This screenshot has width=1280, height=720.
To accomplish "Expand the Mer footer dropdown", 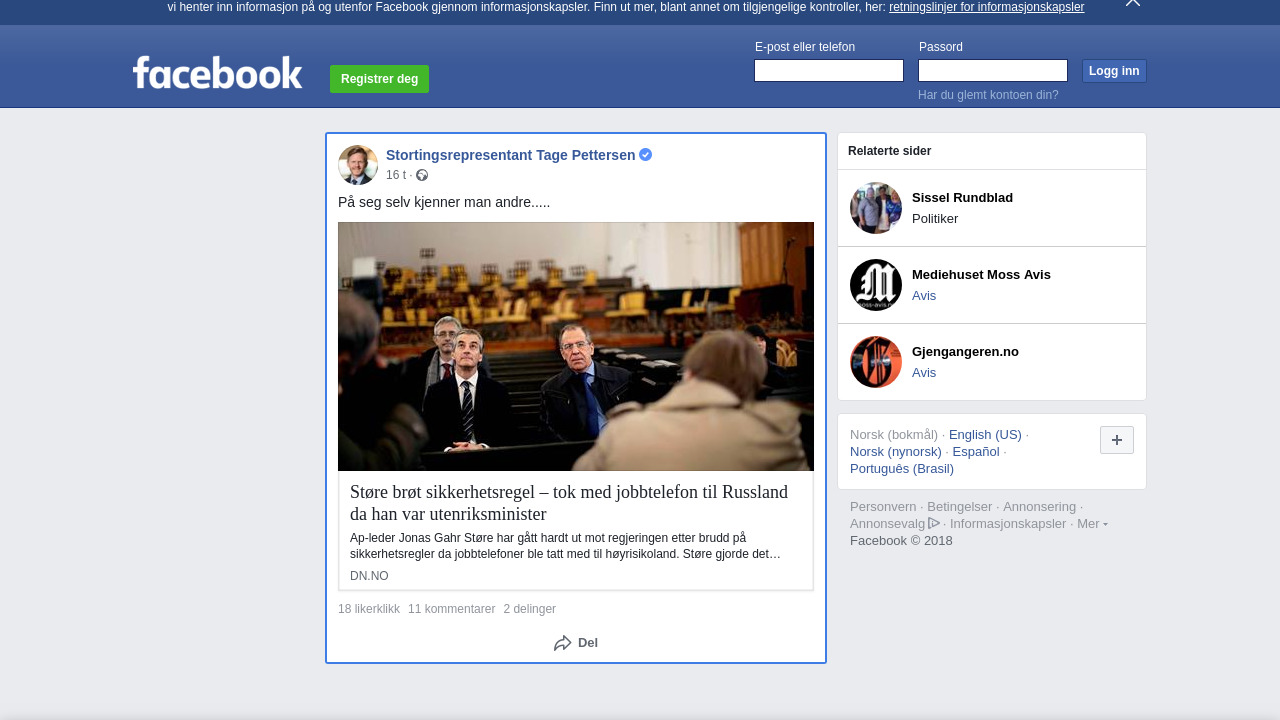I will click(x=1092, y=524).
